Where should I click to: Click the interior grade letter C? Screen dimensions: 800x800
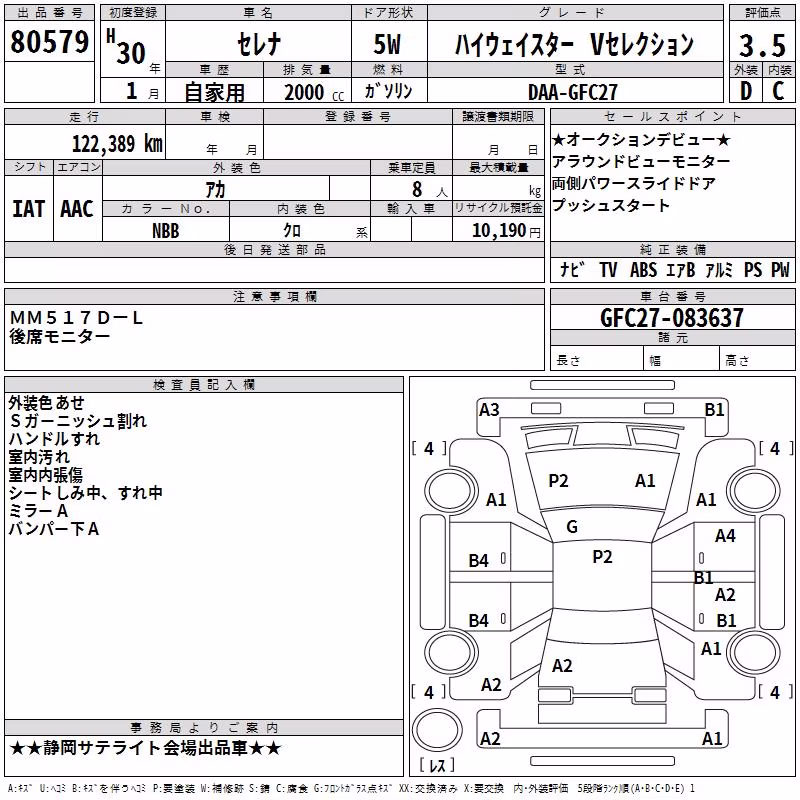(x=778, y=91)
